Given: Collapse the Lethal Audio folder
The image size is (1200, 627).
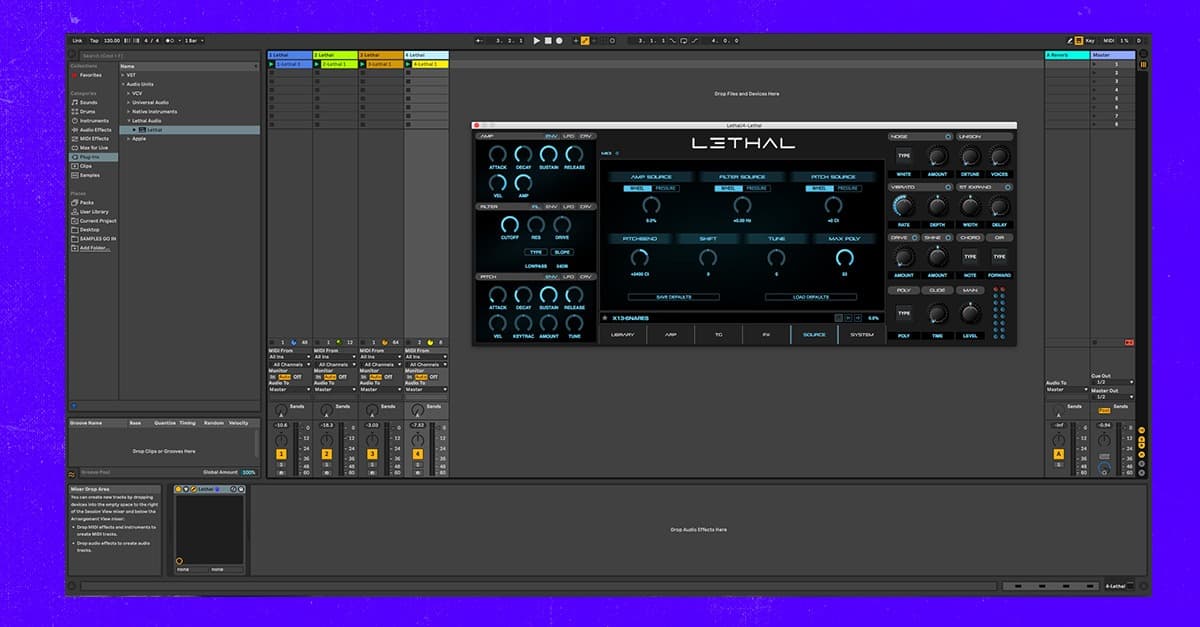Looking at the screenshot, I should coord(128,120).
